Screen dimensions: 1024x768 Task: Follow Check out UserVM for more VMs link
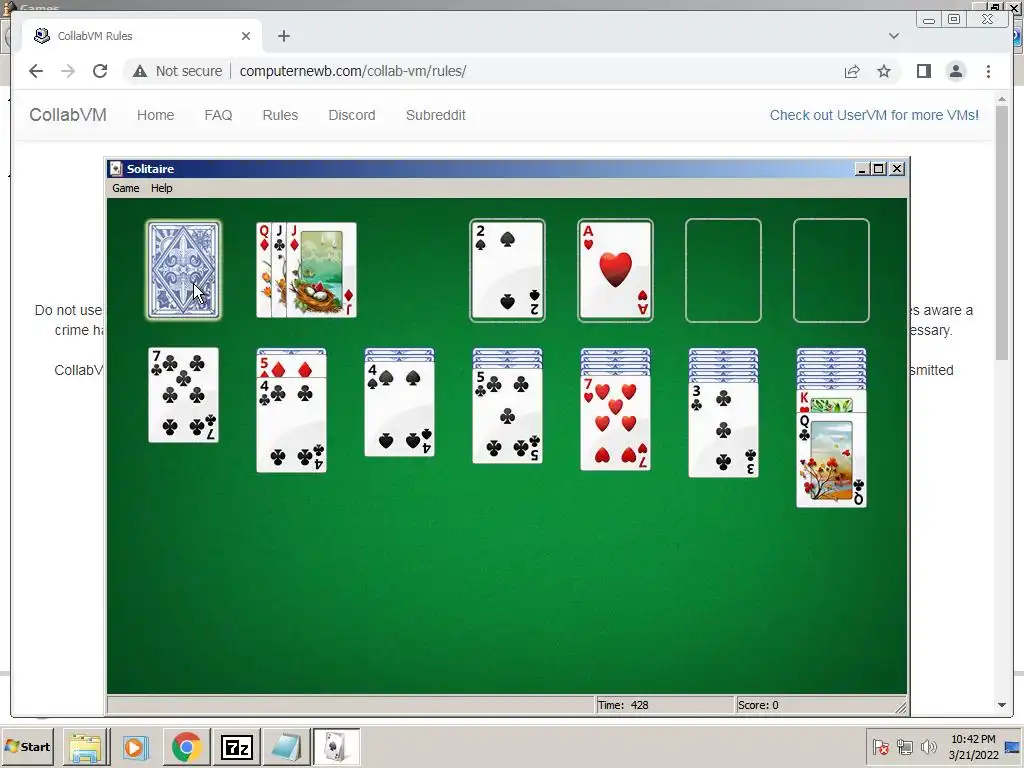[x=874, y=115]
